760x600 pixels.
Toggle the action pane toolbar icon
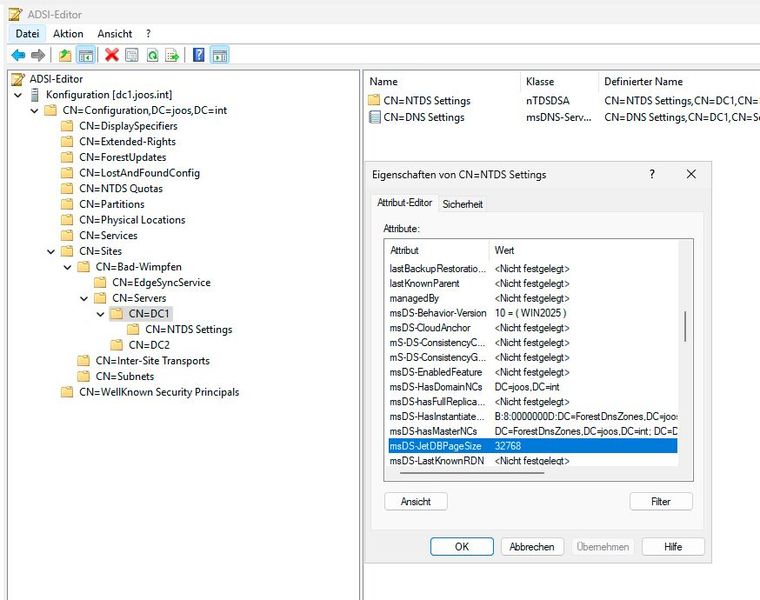(220, 55)
